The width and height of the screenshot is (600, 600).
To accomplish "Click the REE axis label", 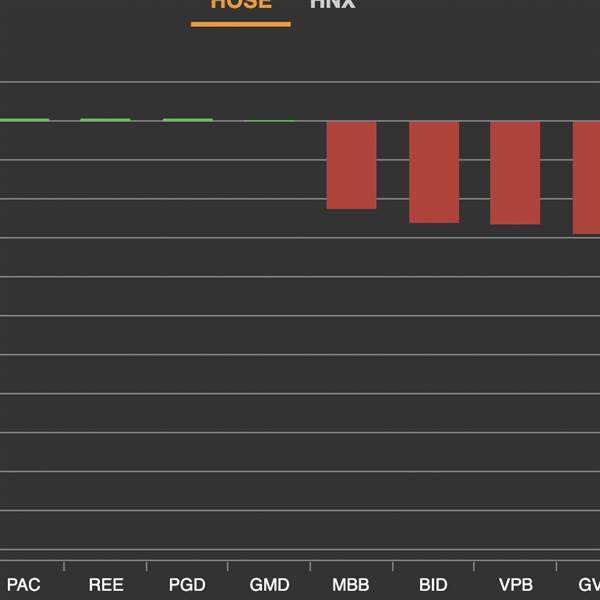I will pyautogui.click(x=106, y=585).
